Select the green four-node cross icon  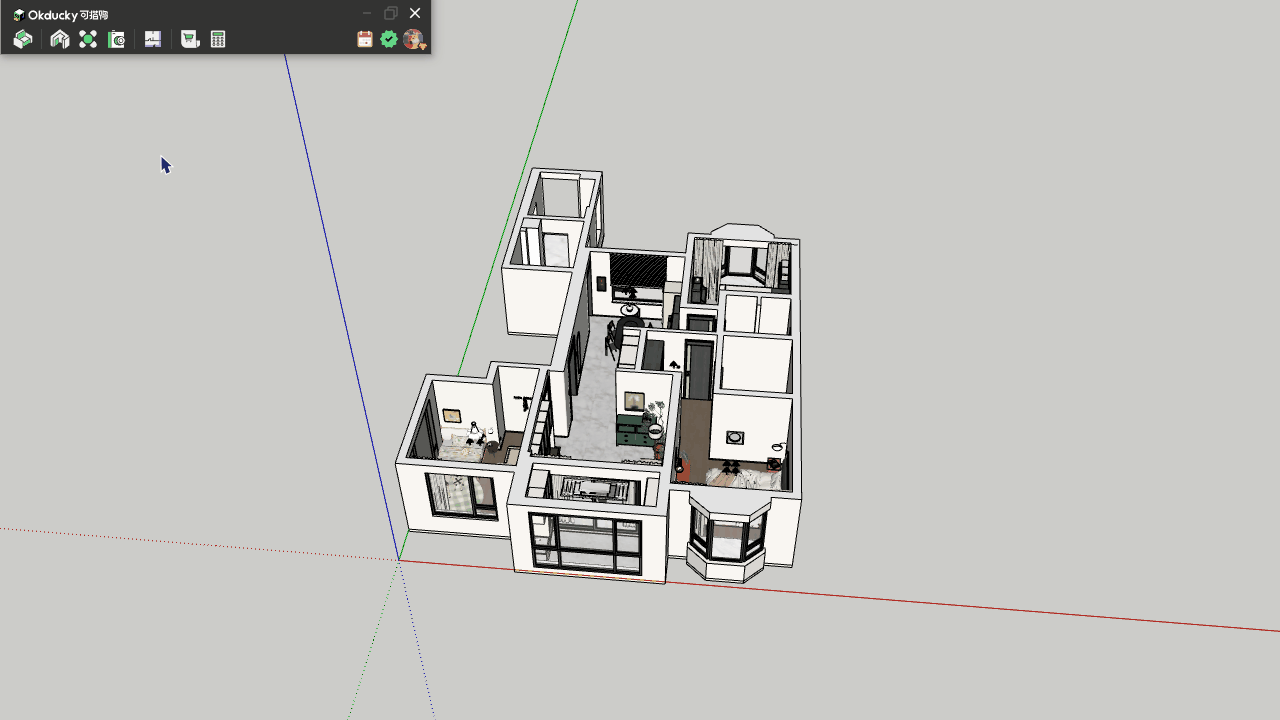[88, 39]
